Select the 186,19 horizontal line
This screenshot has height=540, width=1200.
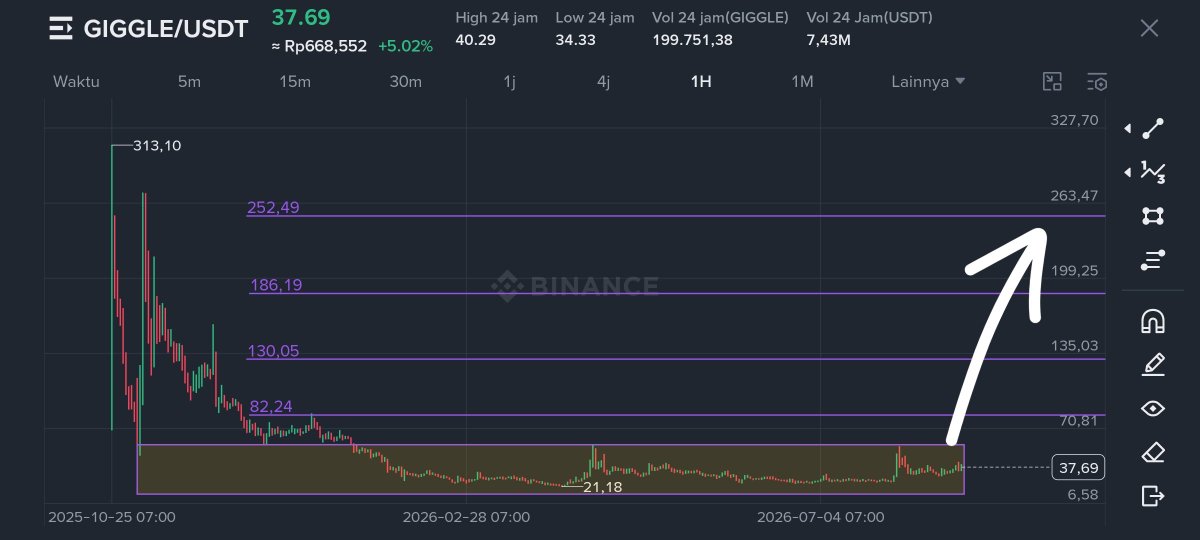pyautogui.click(x=676, y=293)
